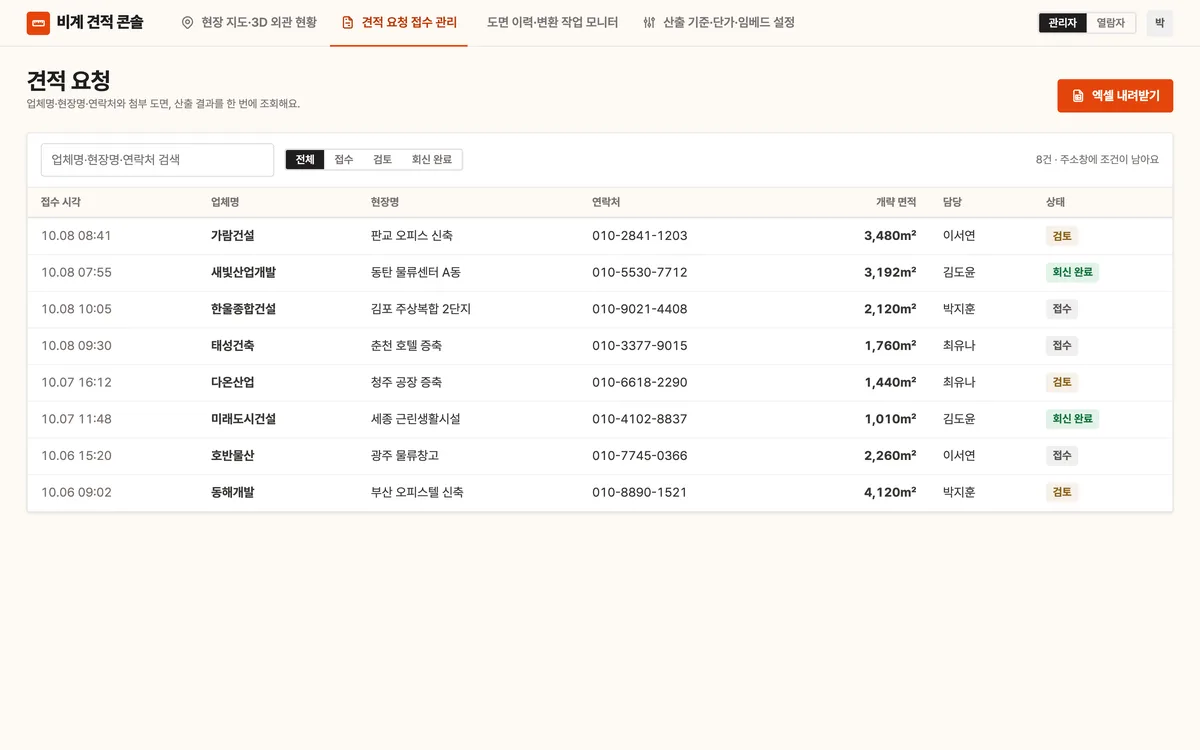
Task: Open the 다온산업 request row
Action: tap(600, 382)
